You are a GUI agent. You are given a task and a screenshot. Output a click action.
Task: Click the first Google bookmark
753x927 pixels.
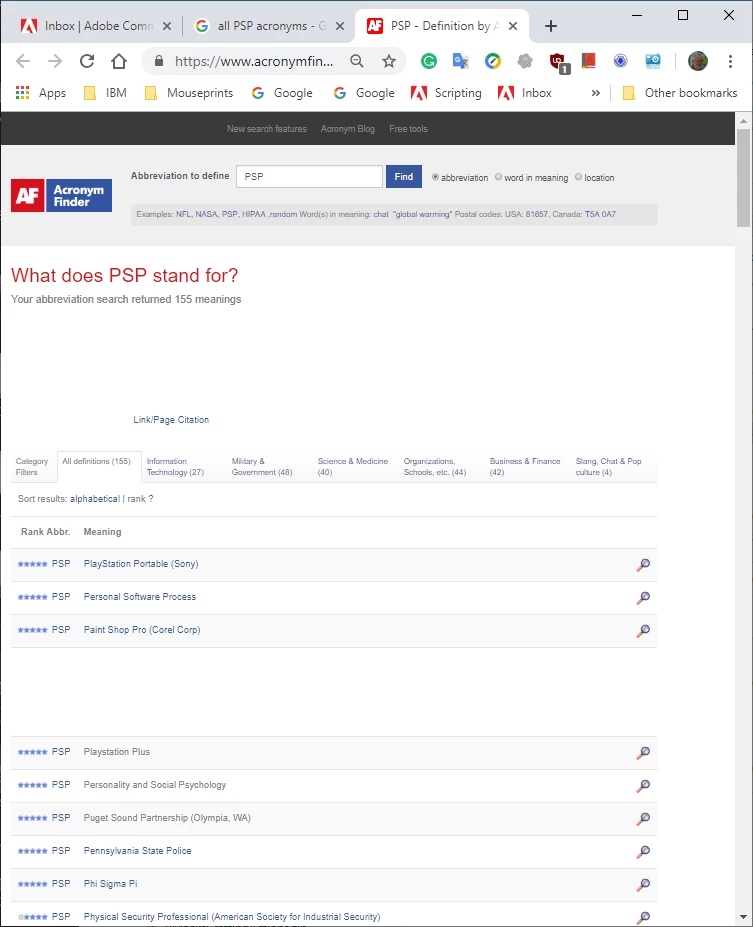click(282, 93)
